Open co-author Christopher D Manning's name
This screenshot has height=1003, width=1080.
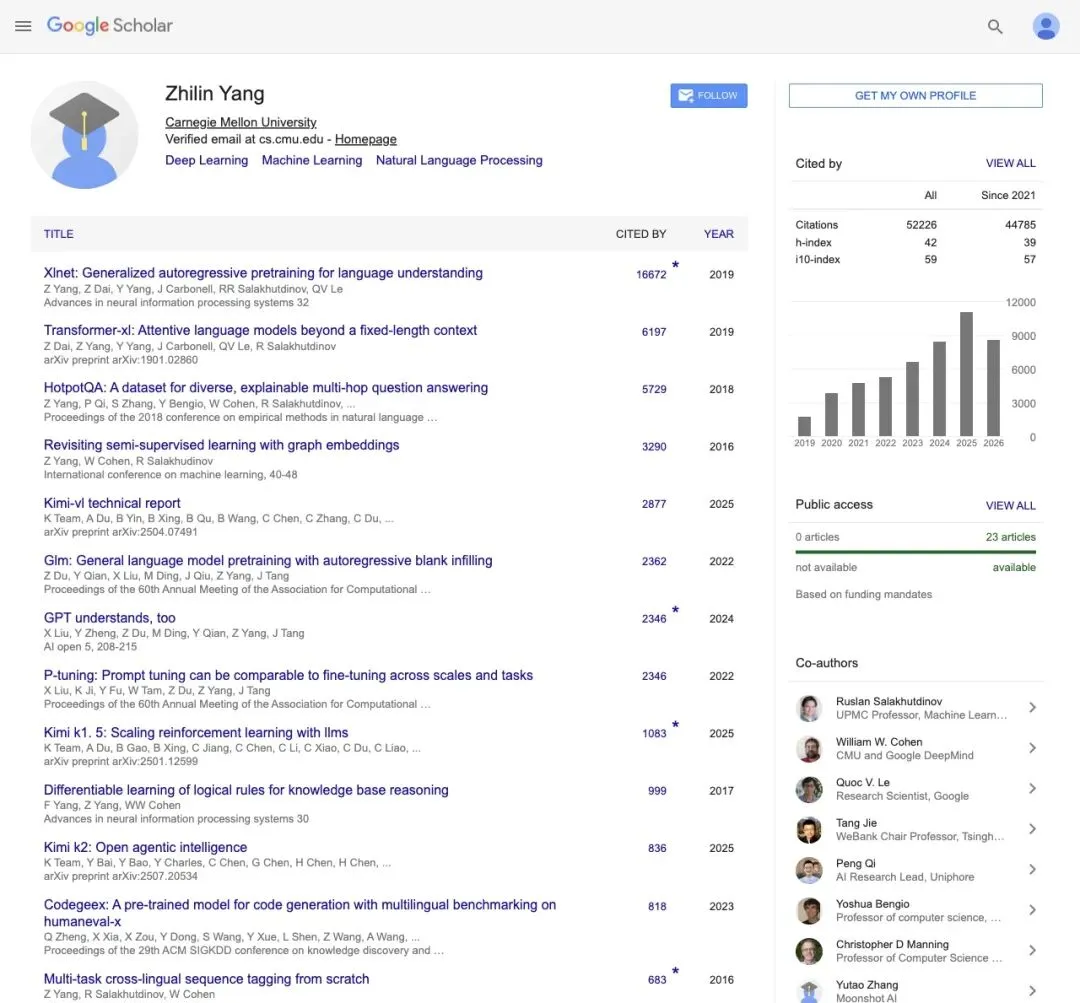pos(892,944)
